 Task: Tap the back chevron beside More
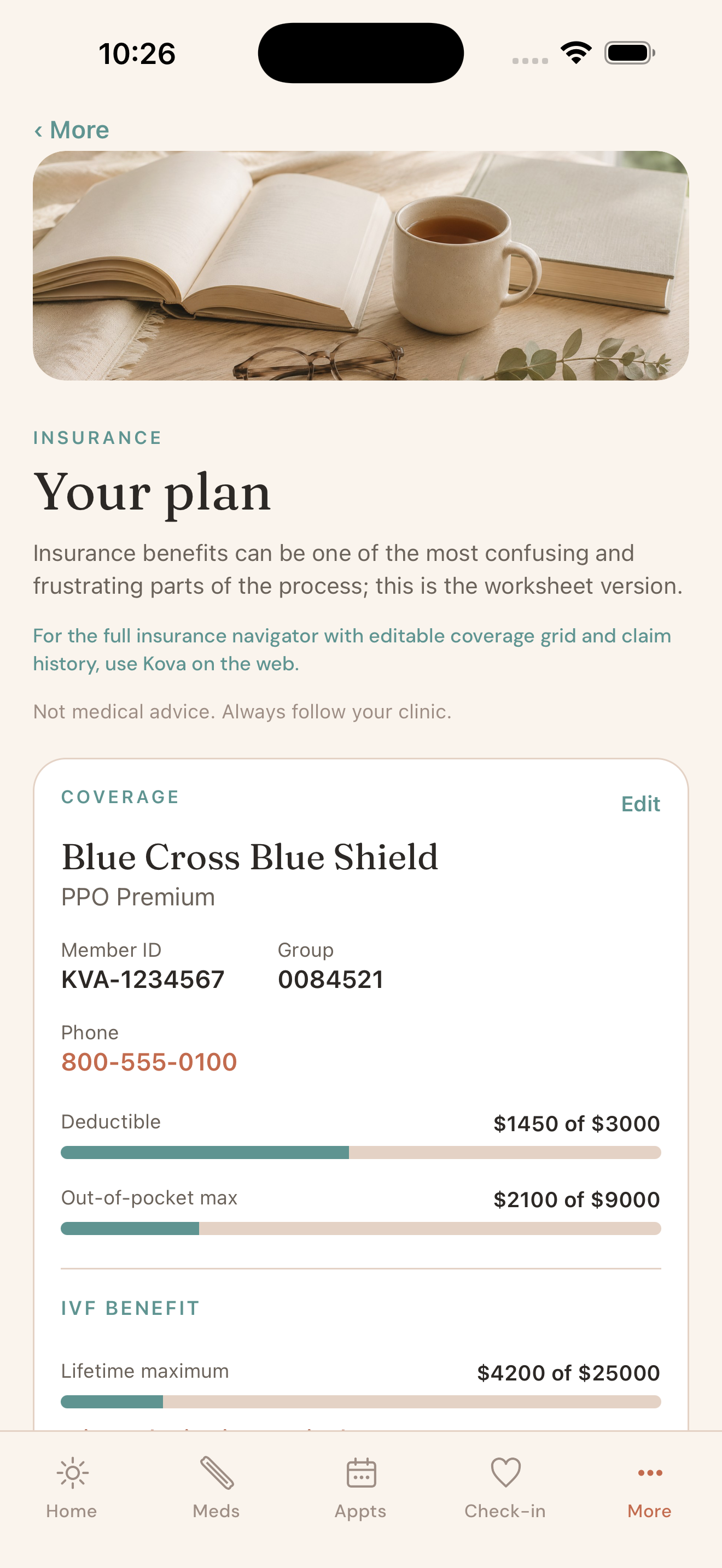pyautogui.click(x=38, y=130)
